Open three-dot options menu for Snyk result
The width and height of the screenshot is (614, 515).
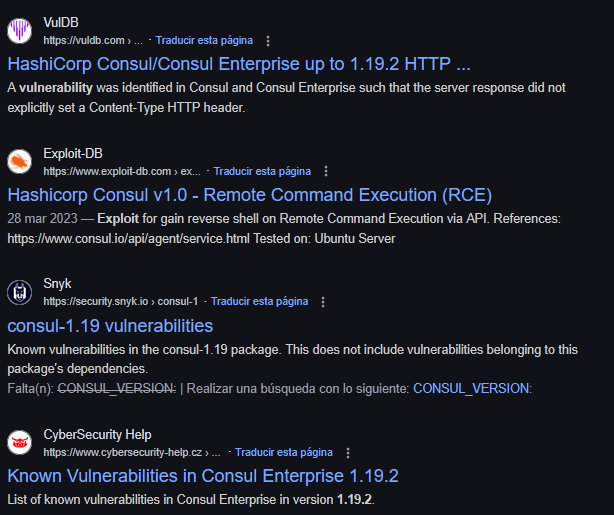323,302
